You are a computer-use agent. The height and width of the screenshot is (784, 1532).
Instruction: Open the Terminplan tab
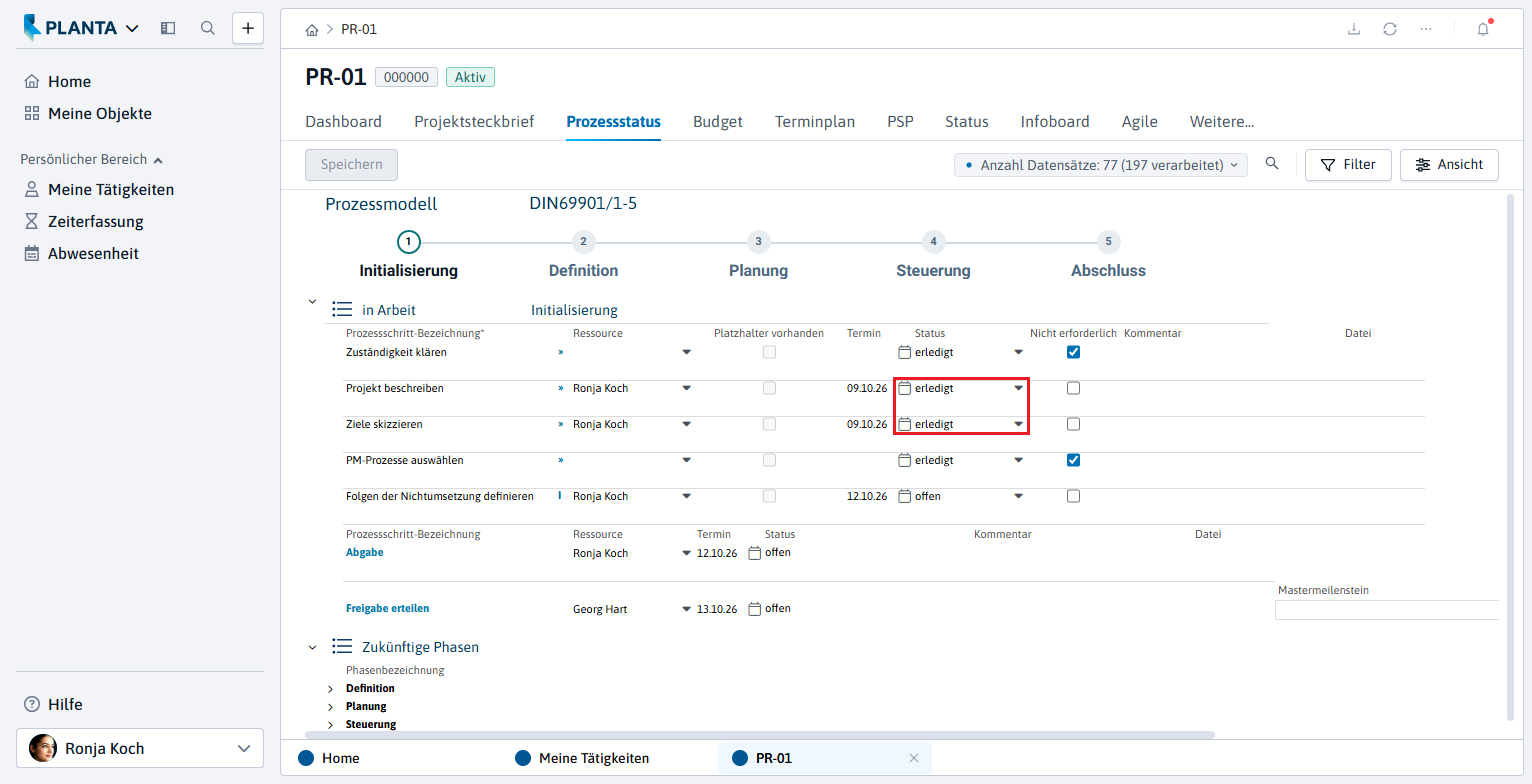pyautogui.click(x=815, y=122)
